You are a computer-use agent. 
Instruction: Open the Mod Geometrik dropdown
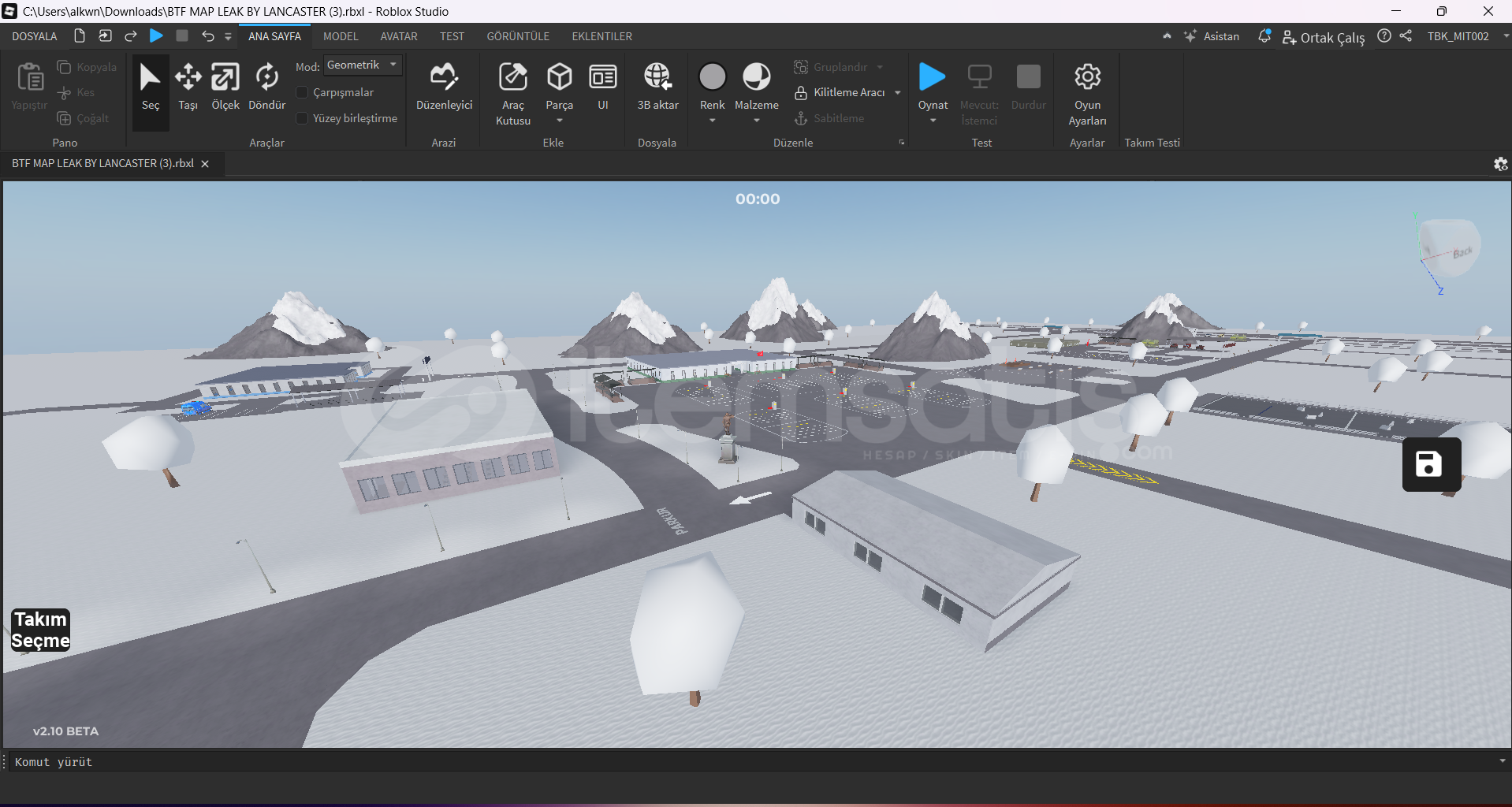pos(363,65)
